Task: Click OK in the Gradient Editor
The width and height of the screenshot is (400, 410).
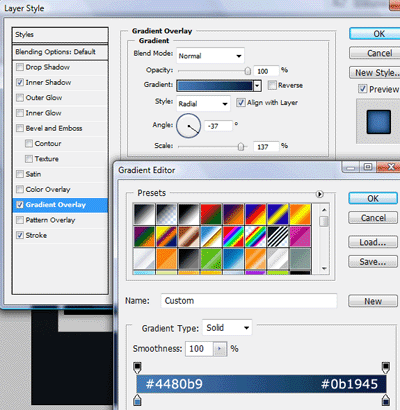Action: (x=373, y=198)
